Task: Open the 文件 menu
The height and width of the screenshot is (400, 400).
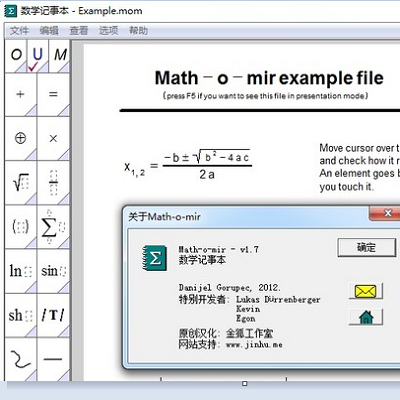Action: pos(19,31)
